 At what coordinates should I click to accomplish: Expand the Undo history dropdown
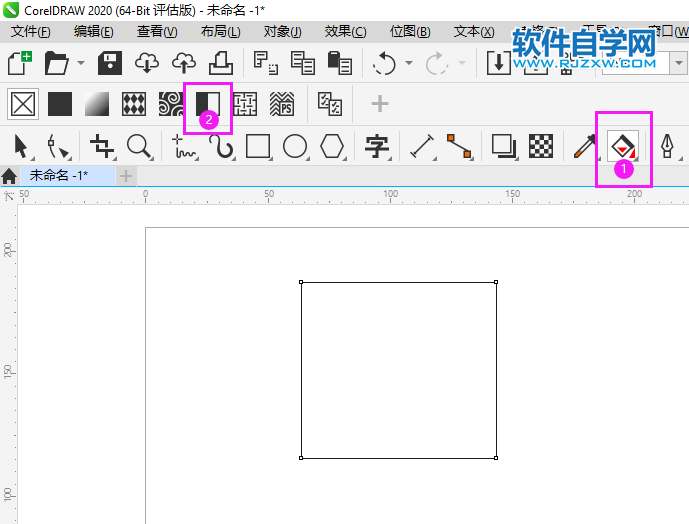pyautogui.click(x=409, y=63)
